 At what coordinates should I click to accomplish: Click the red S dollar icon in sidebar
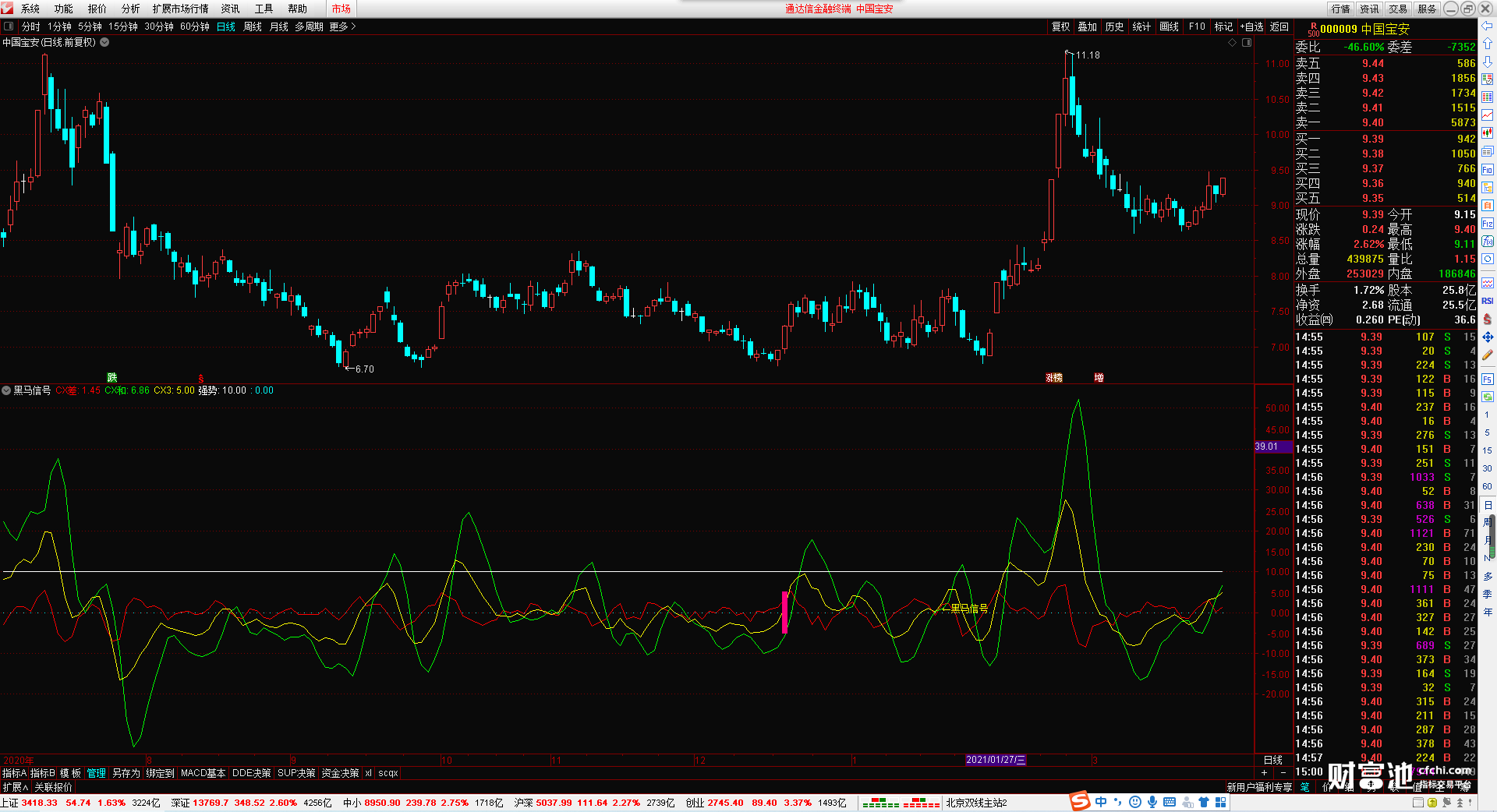pyautogui.click(x=1488, y=319)
